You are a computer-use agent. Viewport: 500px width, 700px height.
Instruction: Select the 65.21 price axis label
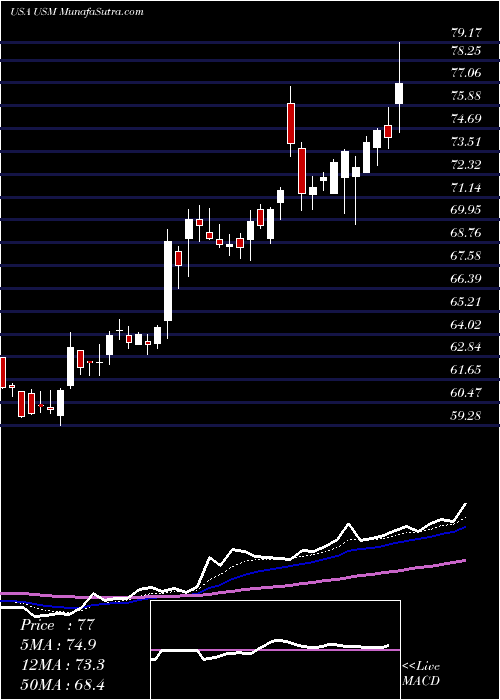click(x=467, y=302)
